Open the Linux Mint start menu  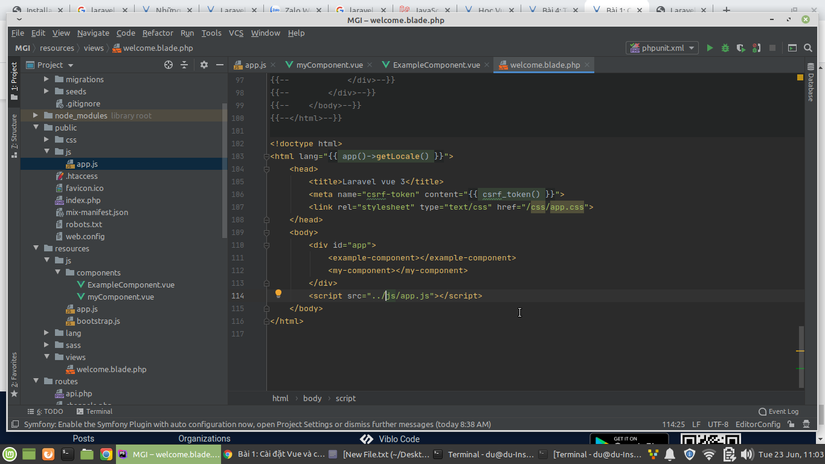pos(10,454)
